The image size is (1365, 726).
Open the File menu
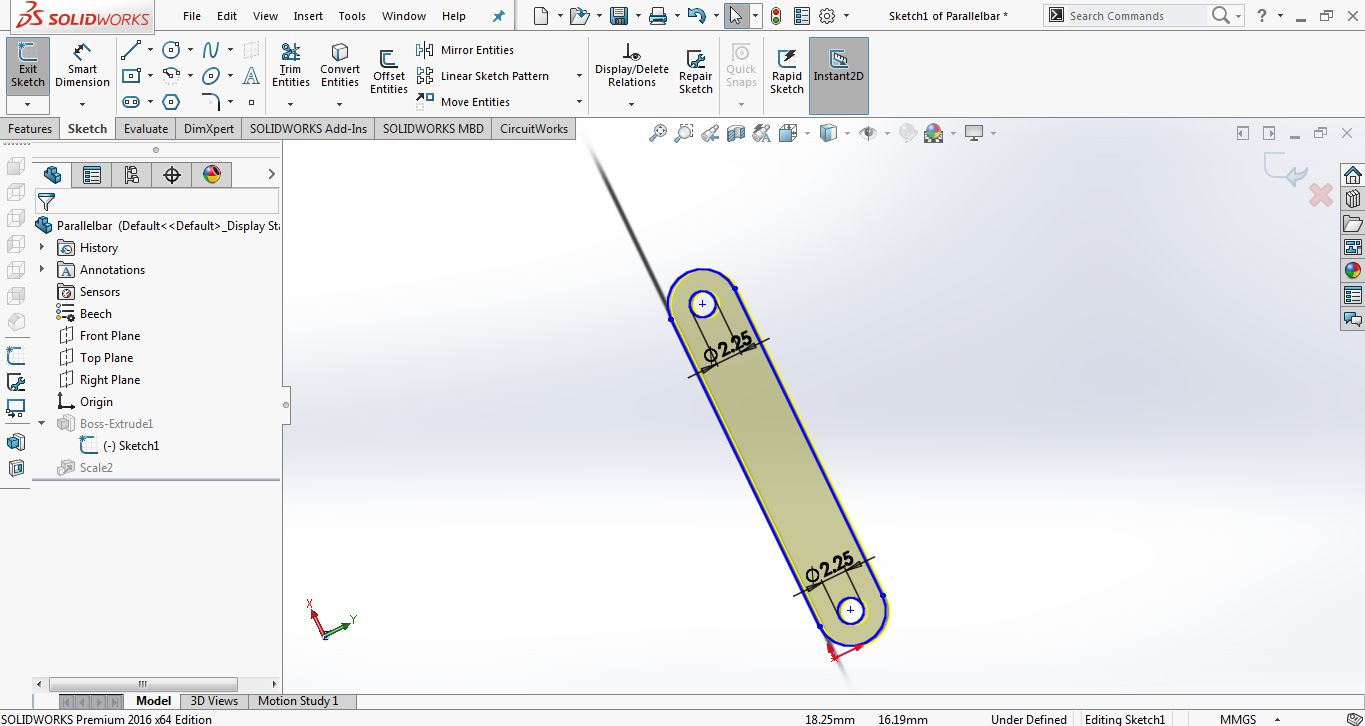pos(192,16)
